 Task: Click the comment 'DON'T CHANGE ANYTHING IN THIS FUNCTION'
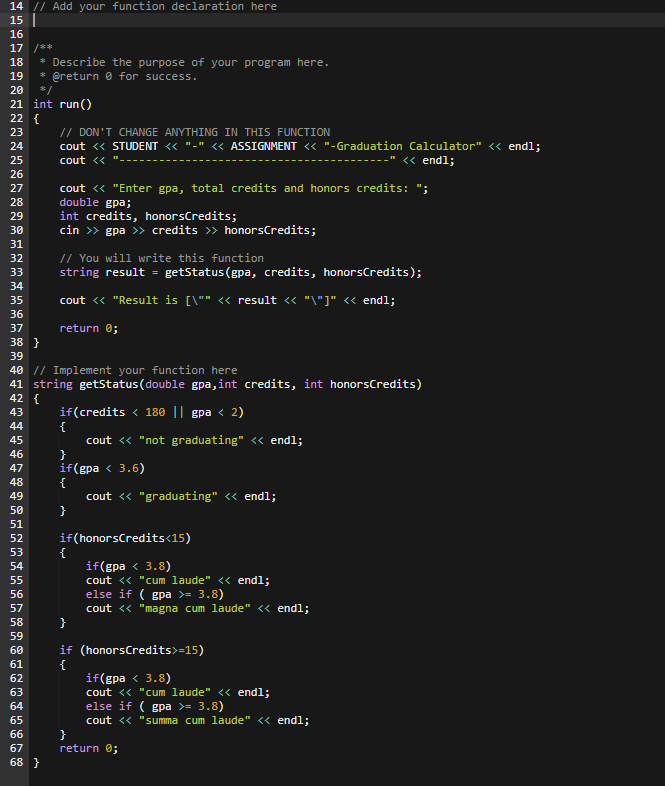pos(195,132)
